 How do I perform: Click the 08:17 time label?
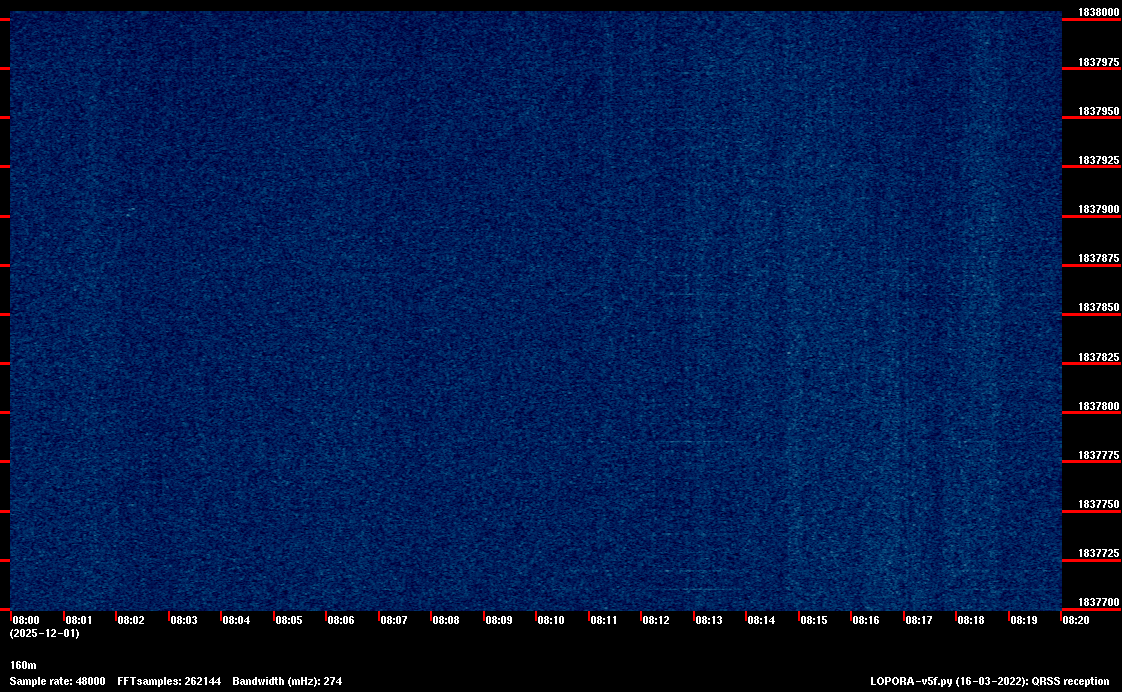(919, 620)
